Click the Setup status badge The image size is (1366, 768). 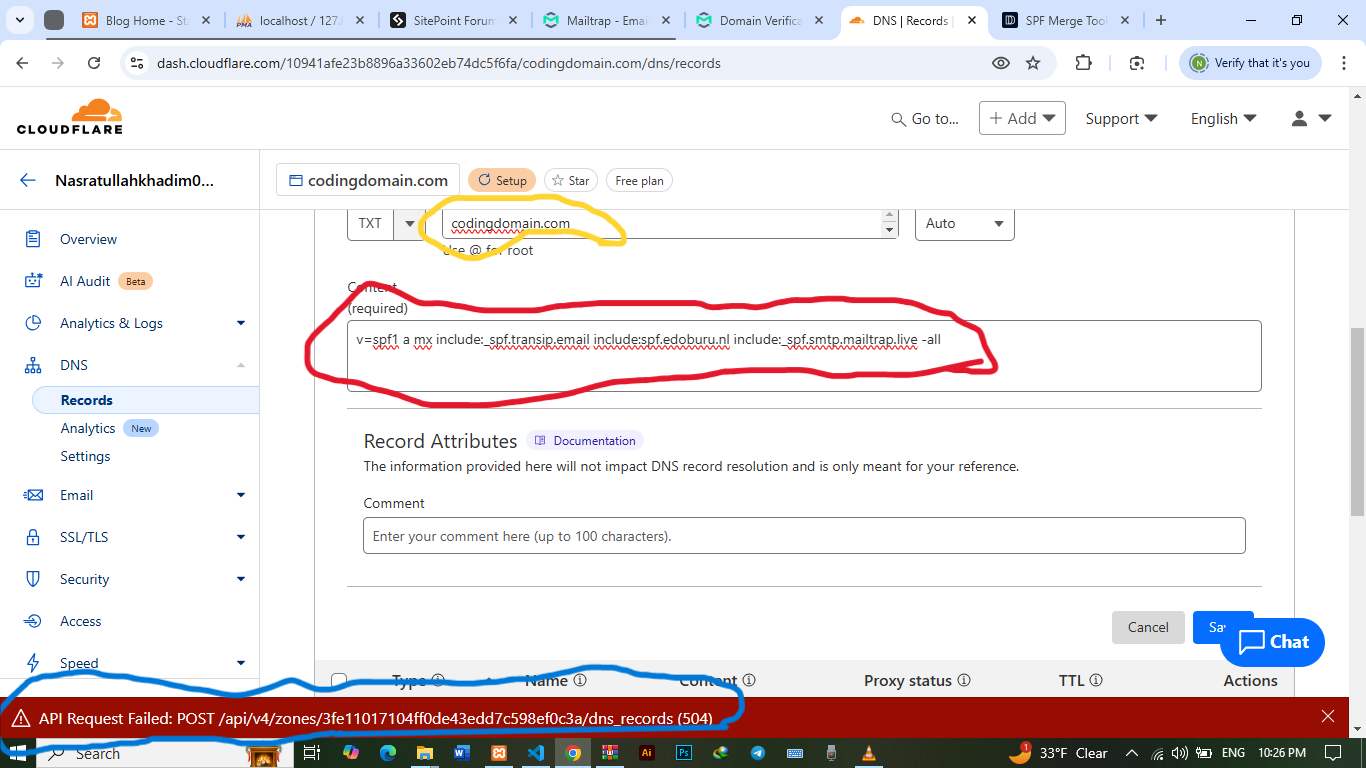[502, 180]
